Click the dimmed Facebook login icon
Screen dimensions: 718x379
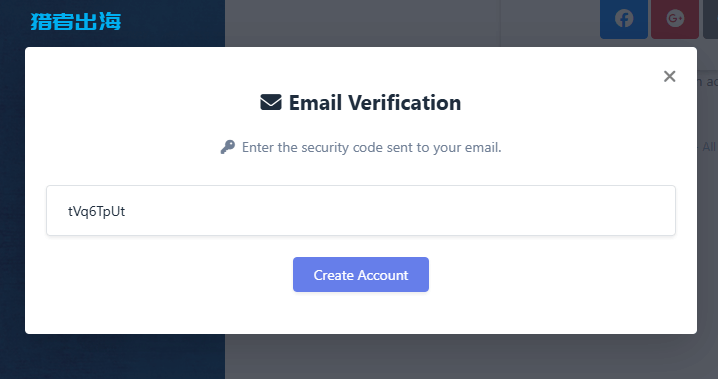624,19
